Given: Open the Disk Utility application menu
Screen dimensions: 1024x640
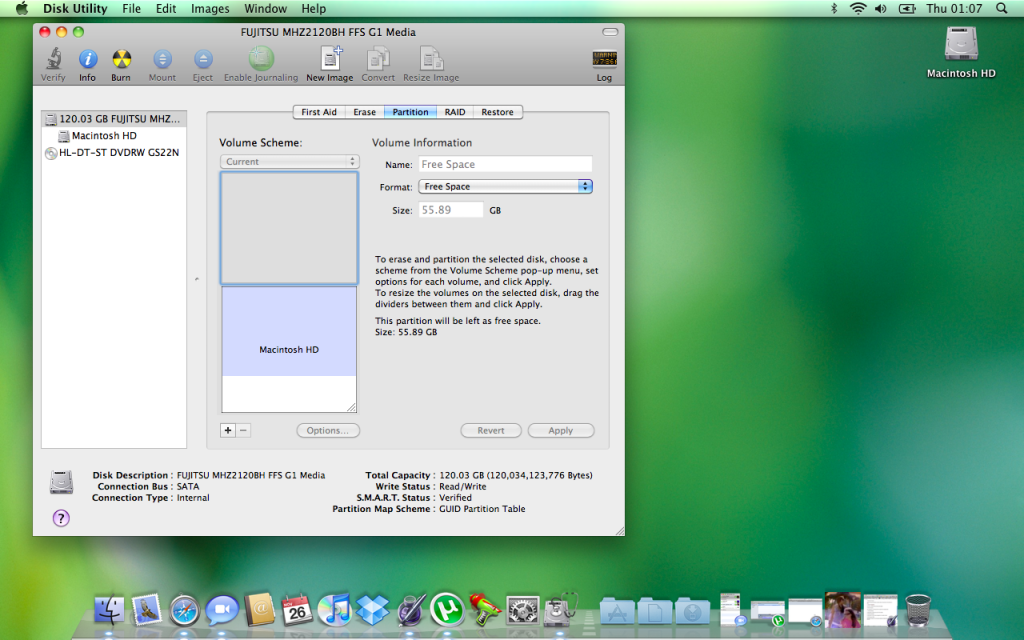Looking at the screenshot, I should pos(75,8).
